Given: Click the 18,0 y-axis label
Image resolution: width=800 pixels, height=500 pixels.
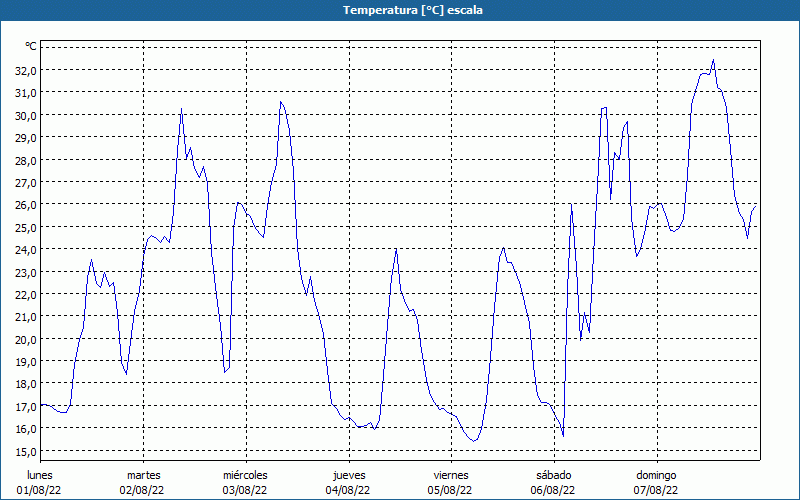Looking at the screenshot, I should [x=26, y=384].
